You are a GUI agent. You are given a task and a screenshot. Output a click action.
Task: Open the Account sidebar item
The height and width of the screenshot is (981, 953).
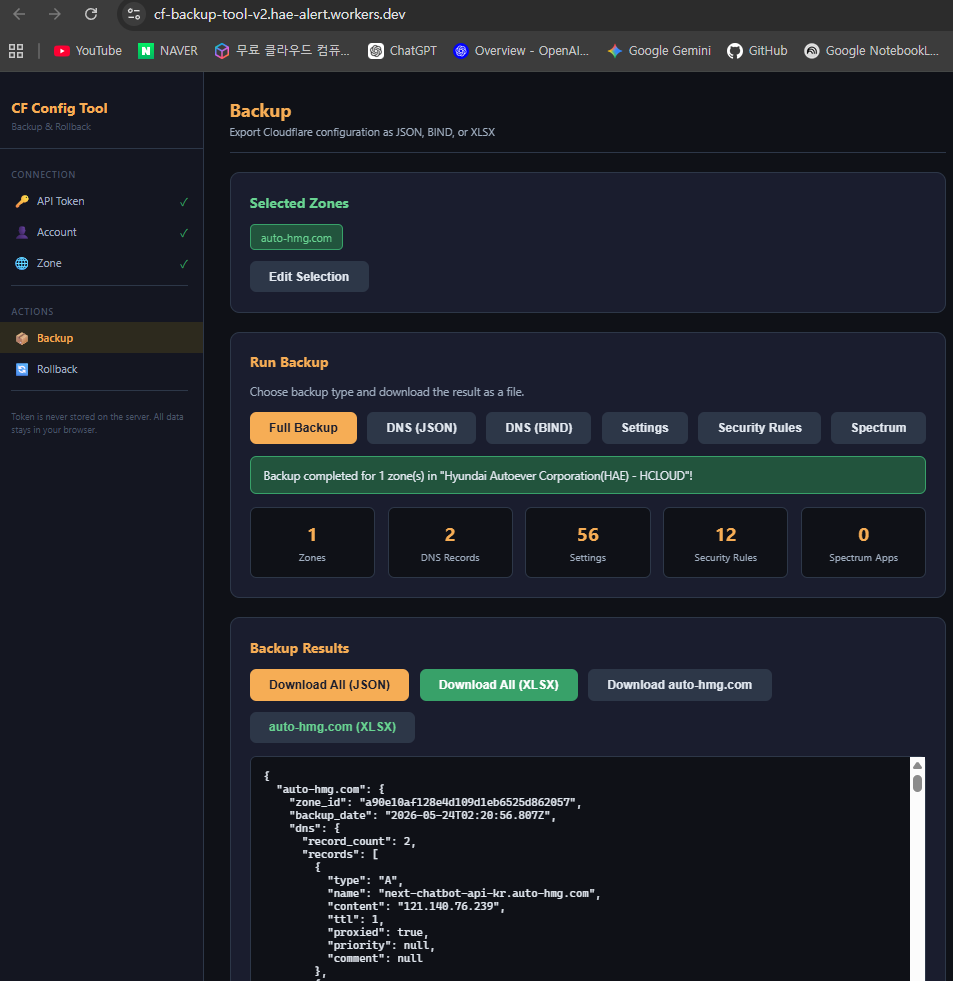click(x=101, y=232)
